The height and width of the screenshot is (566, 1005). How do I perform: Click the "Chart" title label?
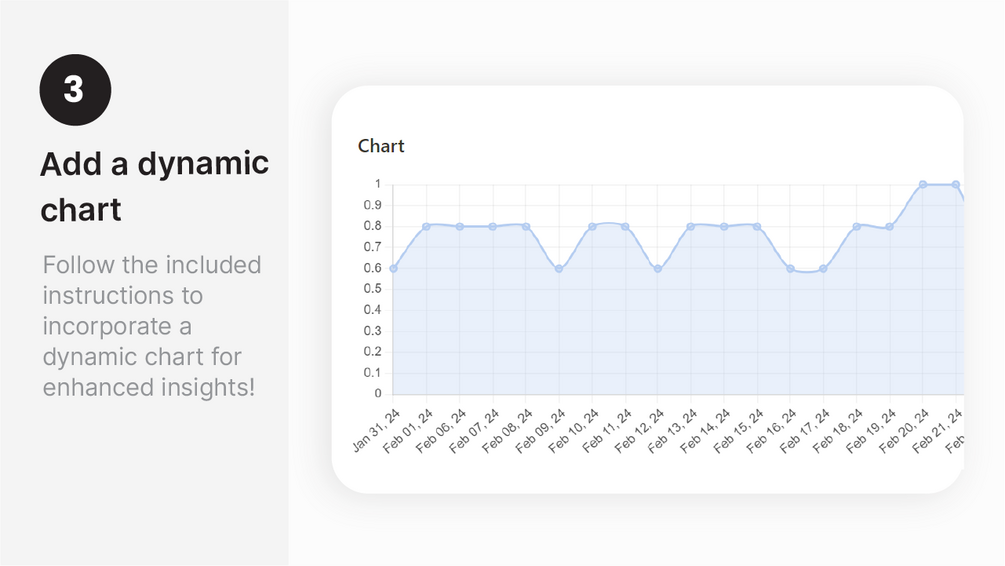click(x=381, y=146)
